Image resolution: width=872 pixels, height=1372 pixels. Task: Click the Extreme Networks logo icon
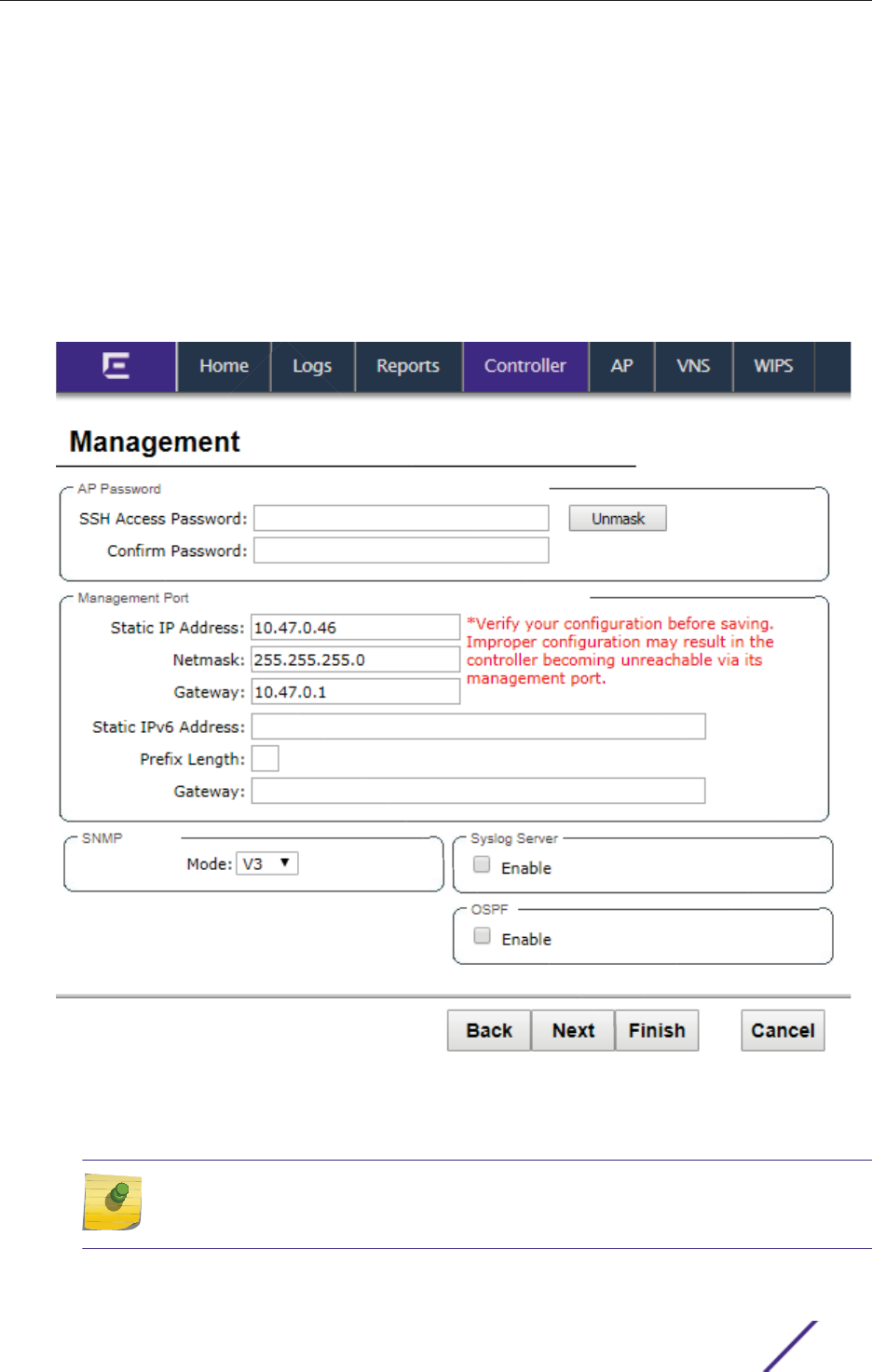[116, 366]
